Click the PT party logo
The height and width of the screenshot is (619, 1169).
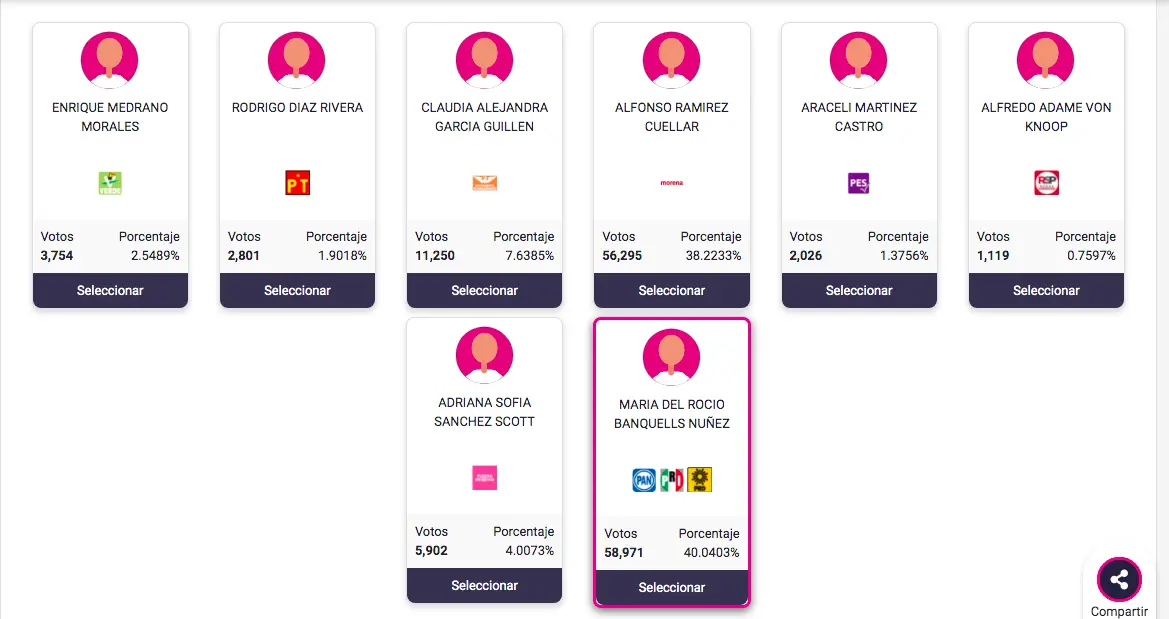(x=297, y=183)
